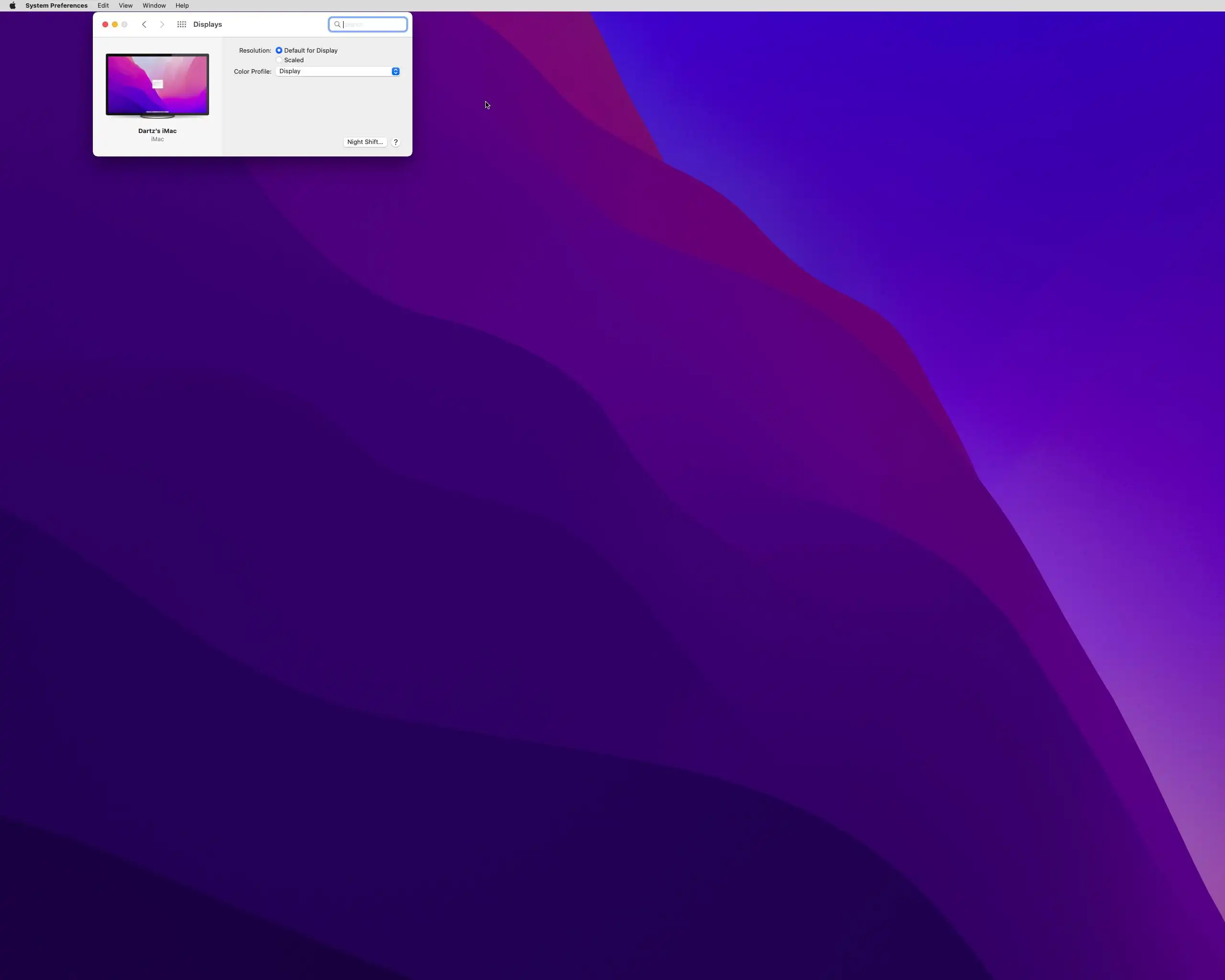Open the Help menu
The image size is (1225, 980).
[x=182, y=6]
